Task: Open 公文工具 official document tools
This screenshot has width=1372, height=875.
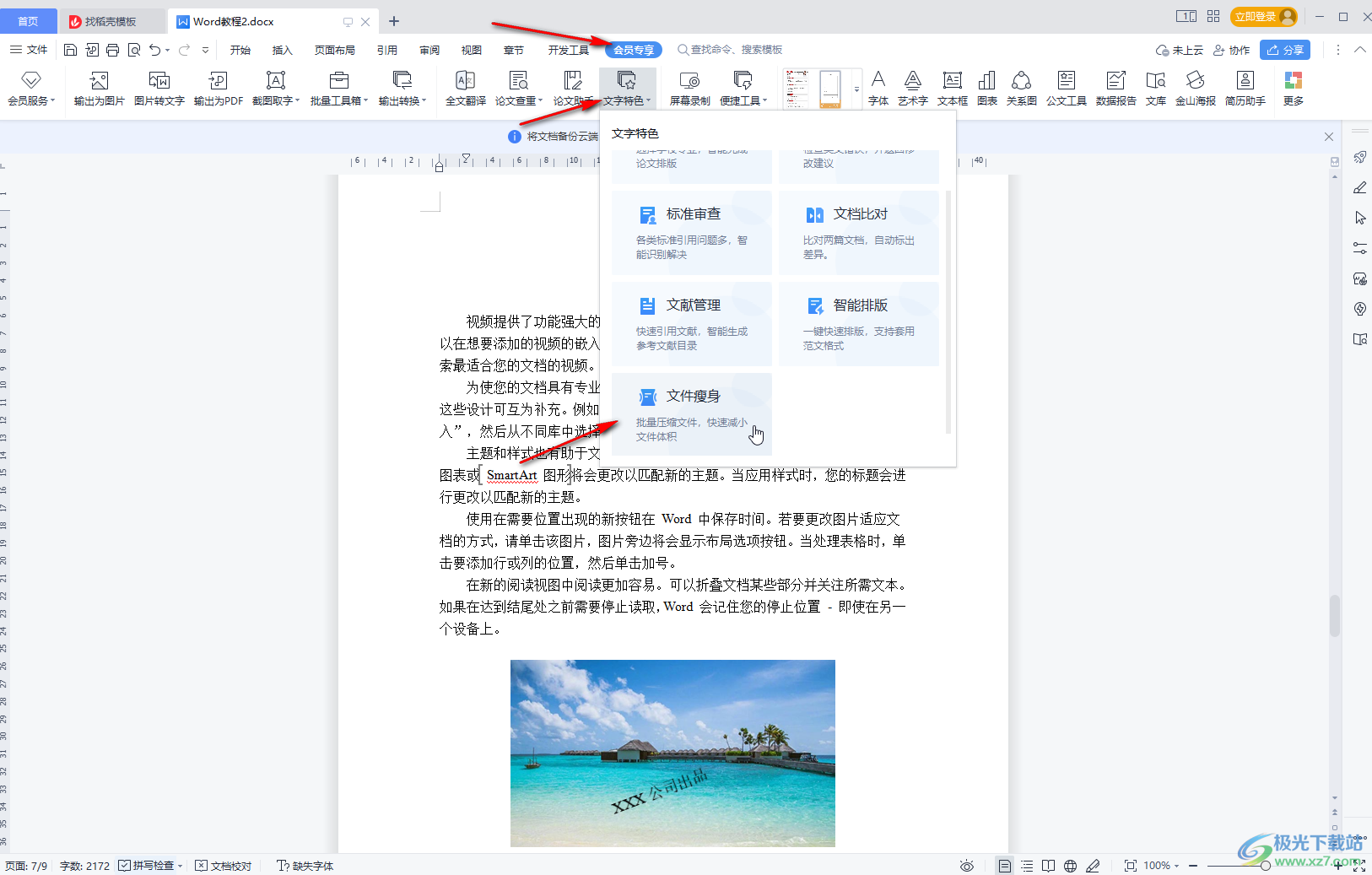Action: [1066, 88]
